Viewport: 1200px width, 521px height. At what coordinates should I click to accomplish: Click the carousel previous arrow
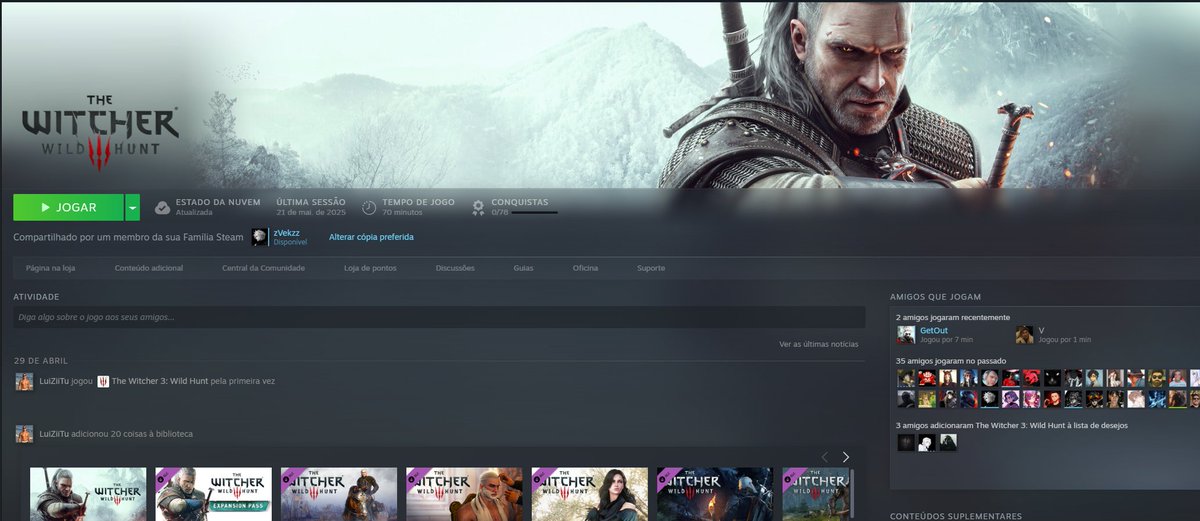[x=825, y=456]
